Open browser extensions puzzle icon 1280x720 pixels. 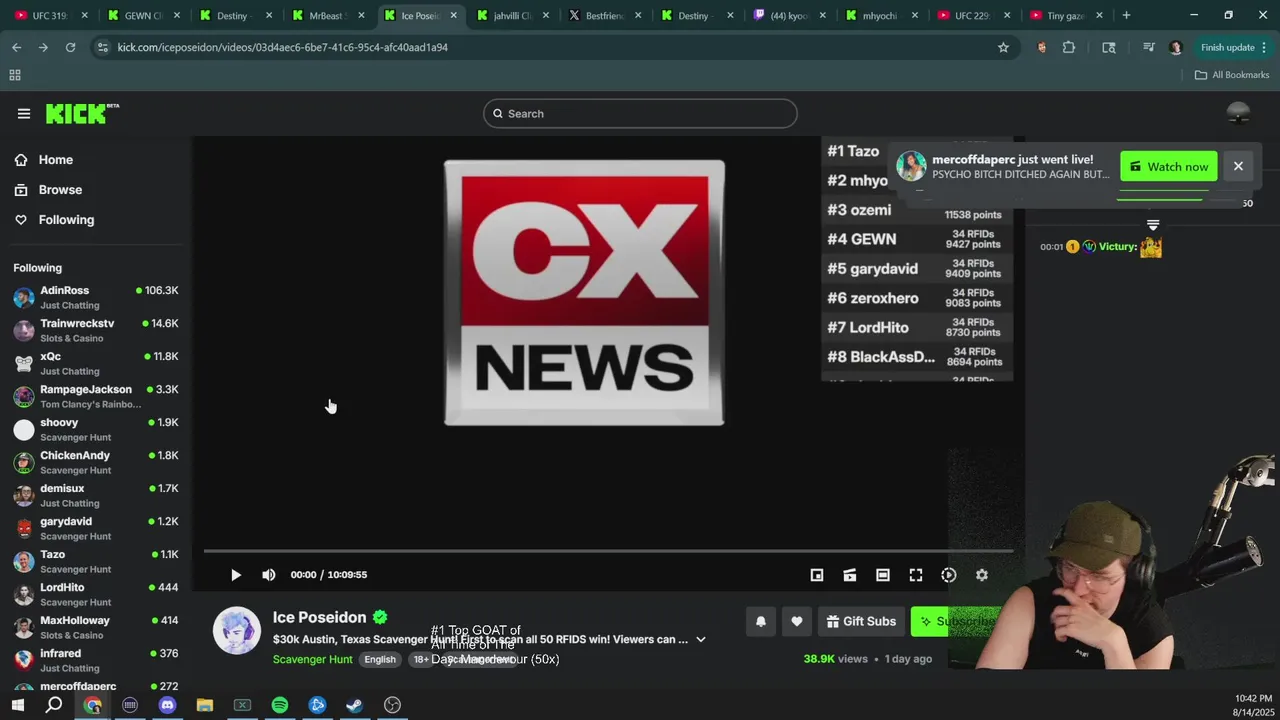point(1069,47)
